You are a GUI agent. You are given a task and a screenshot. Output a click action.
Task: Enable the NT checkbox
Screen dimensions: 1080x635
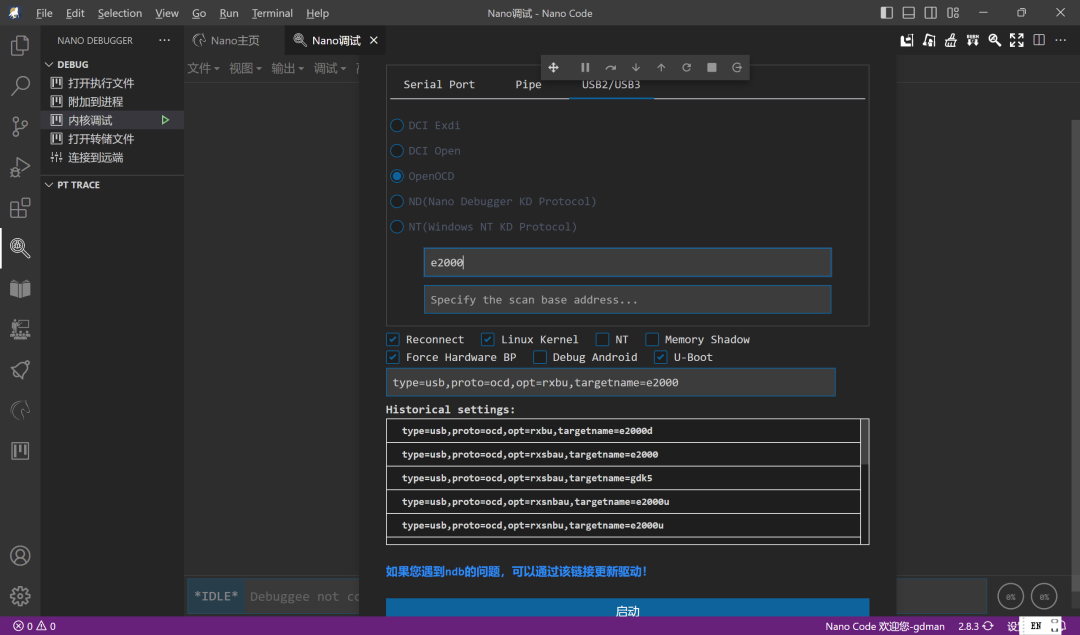(x=602, y=340)
